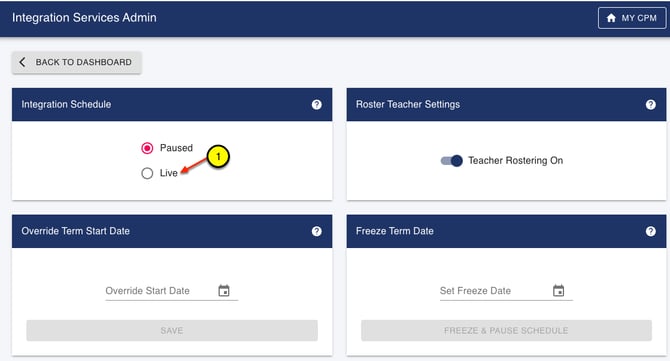Viewport: 670px width, 361px height.
Task: Select the Paused radio button
Action: [147, 148]
